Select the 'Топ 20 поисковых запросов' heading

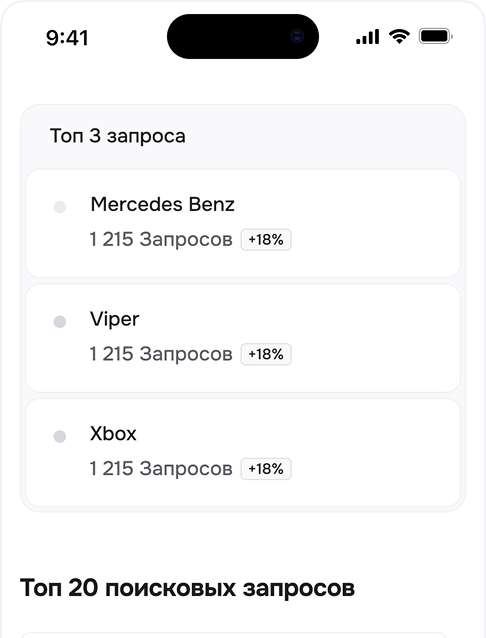point(187,588)
